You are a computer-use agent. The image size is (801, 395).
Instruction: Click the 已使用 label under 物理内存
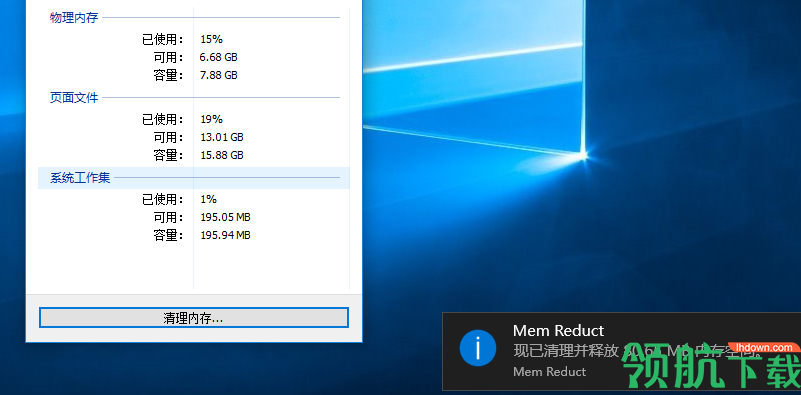tap(162, 39)
